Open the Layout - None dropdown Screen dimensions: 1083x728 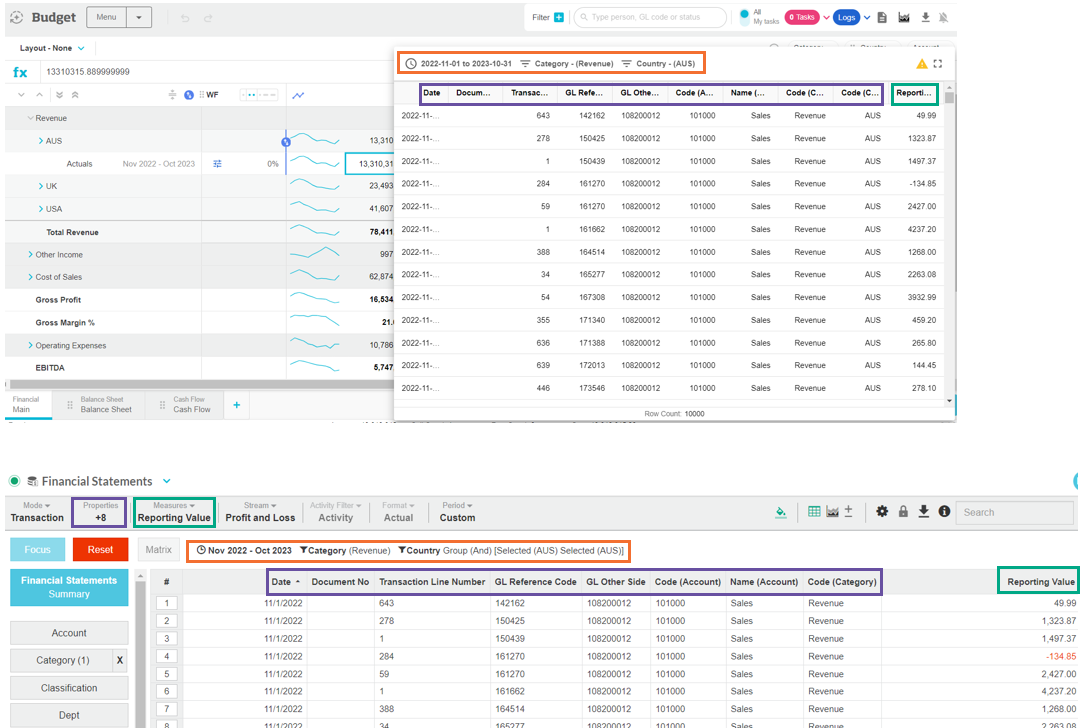coord(52,48)
